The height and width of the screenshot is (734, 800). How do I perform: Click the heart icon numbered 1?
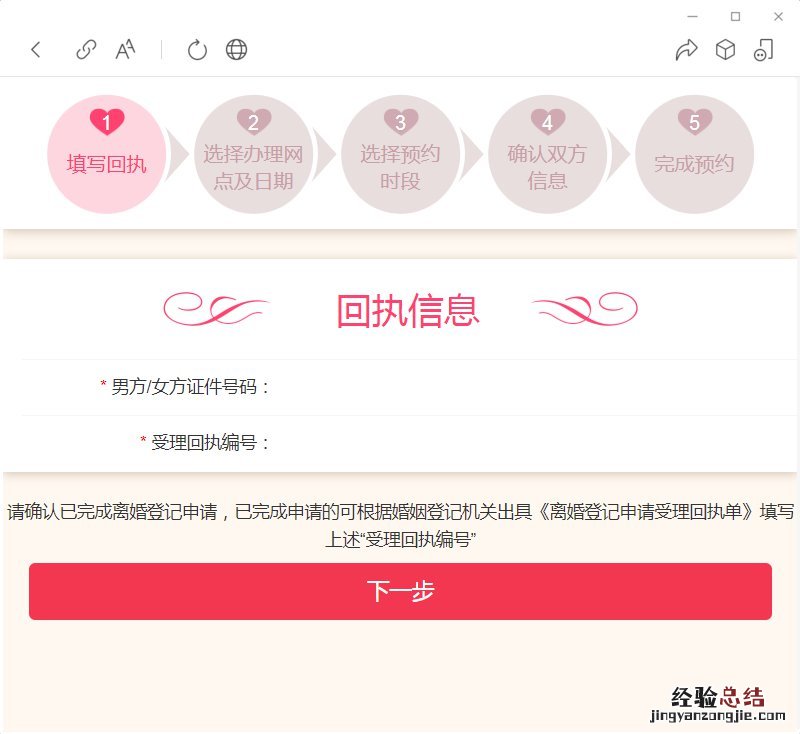point(107,121)
